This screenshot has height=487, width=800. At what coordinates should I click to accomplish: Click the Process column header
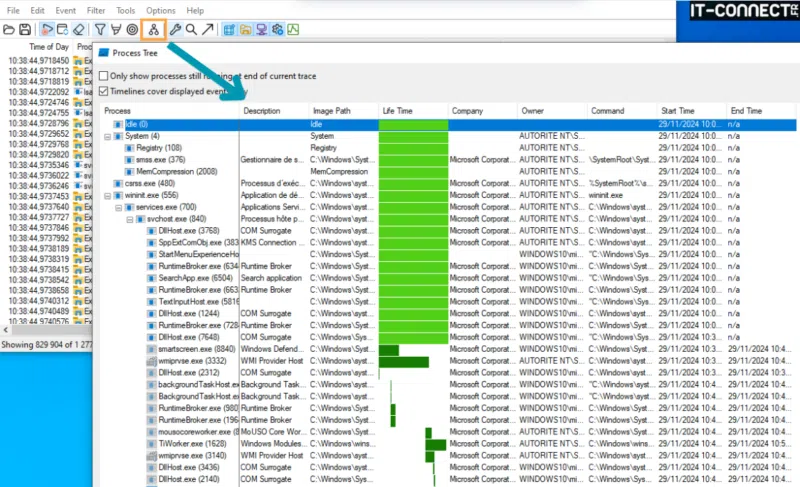[x=170, y=111]
